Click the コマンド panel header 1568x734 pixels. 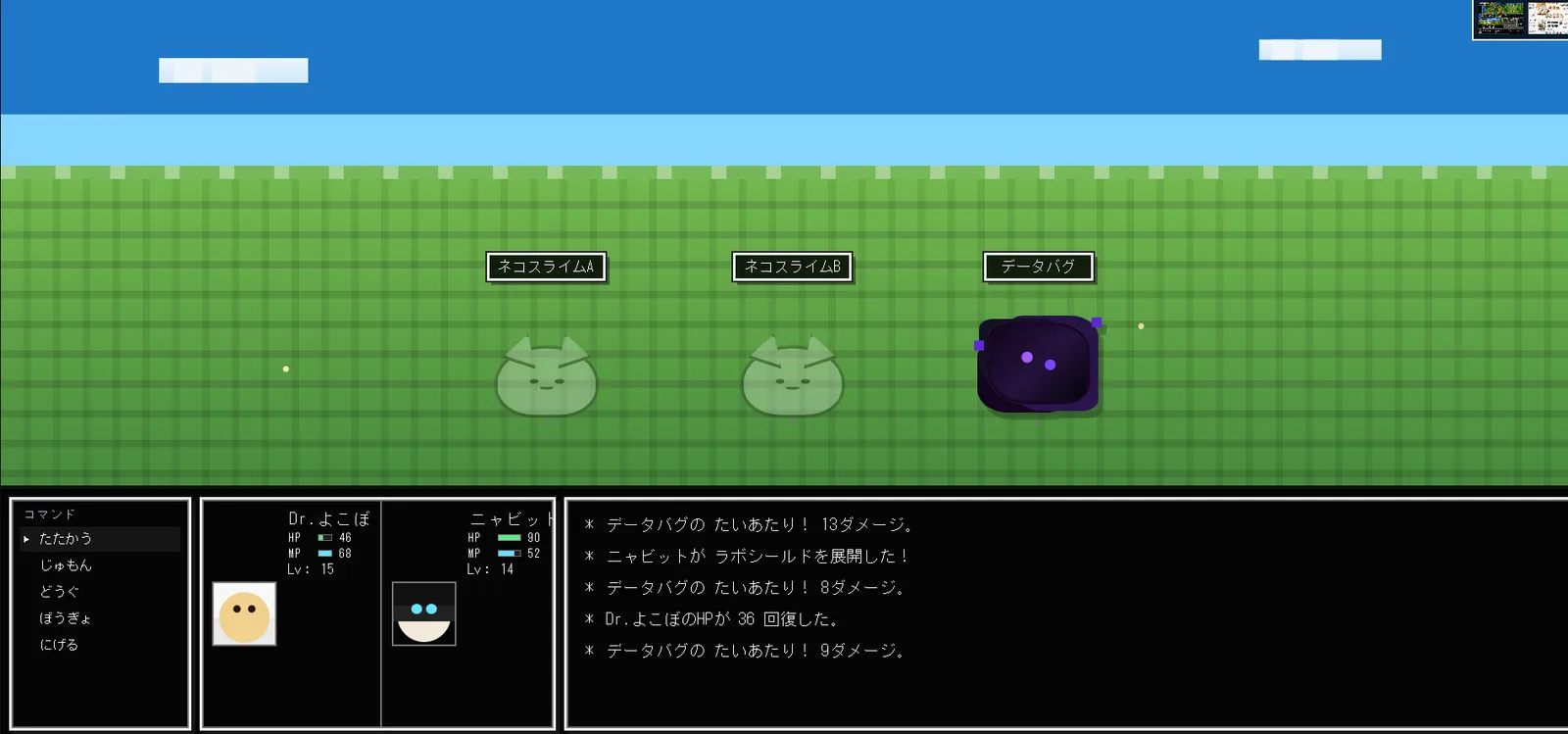(x=50, y=514)
